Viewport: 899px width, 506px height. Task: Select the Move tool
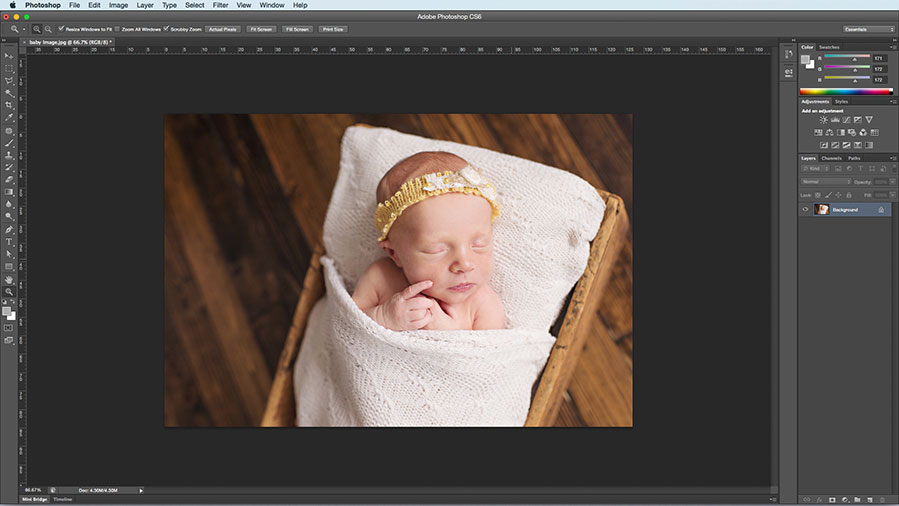pos(9,56)
